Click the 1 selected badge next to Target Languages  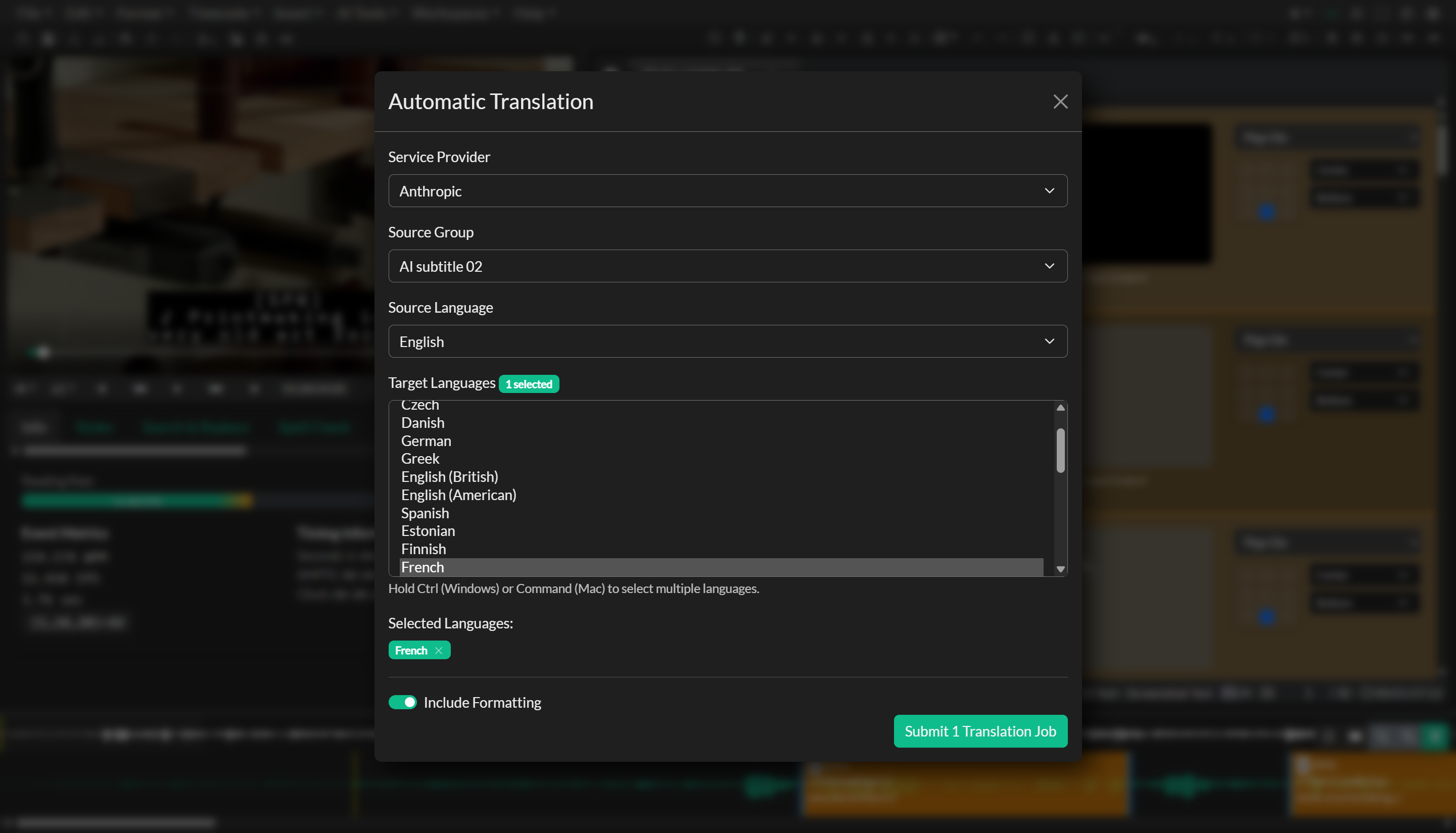coord(529,384)
